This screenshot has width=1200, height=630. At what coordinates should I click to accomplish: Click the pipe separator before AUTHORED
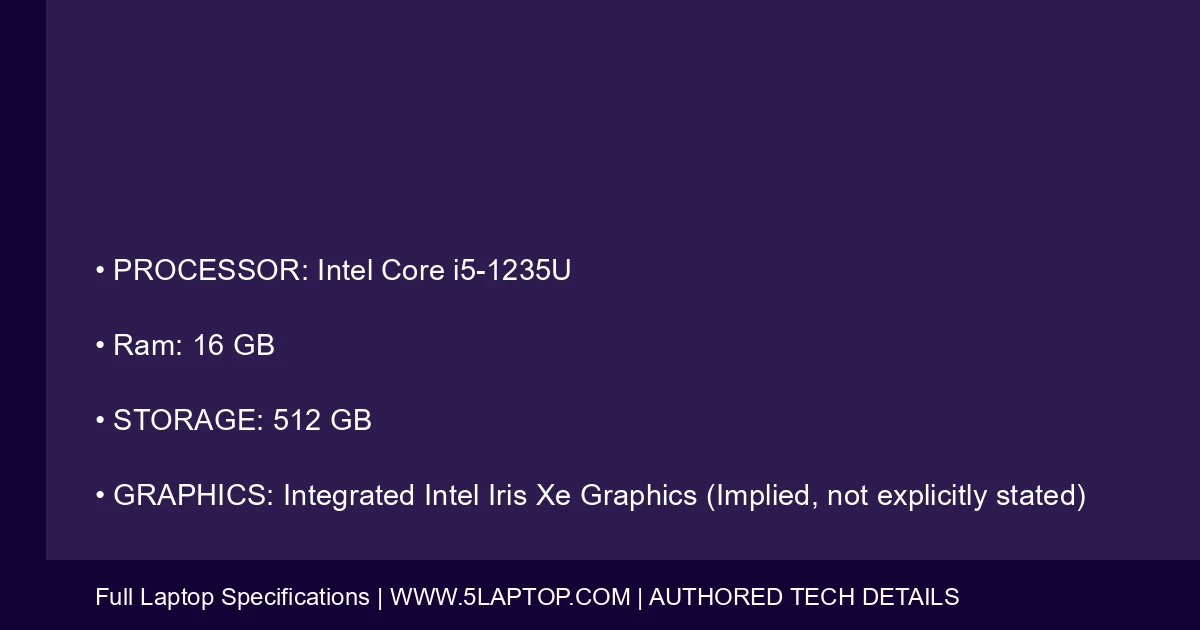coord(640,598)
